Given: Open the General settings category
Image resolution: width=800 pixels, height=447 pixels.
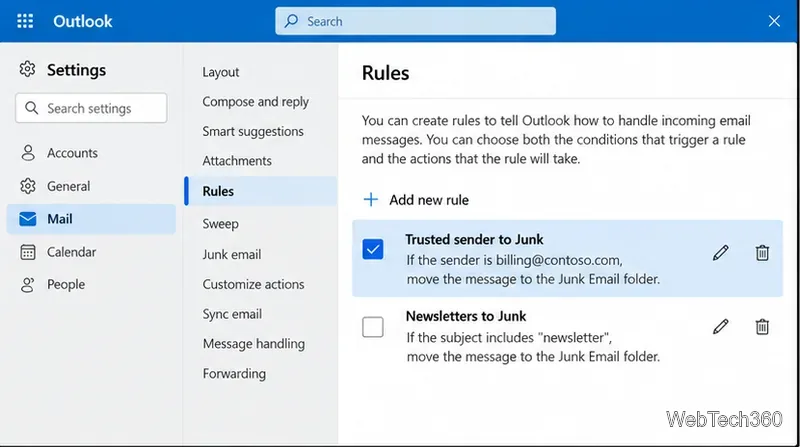Looking at the screenshot, I should click(x=91, y=186).
